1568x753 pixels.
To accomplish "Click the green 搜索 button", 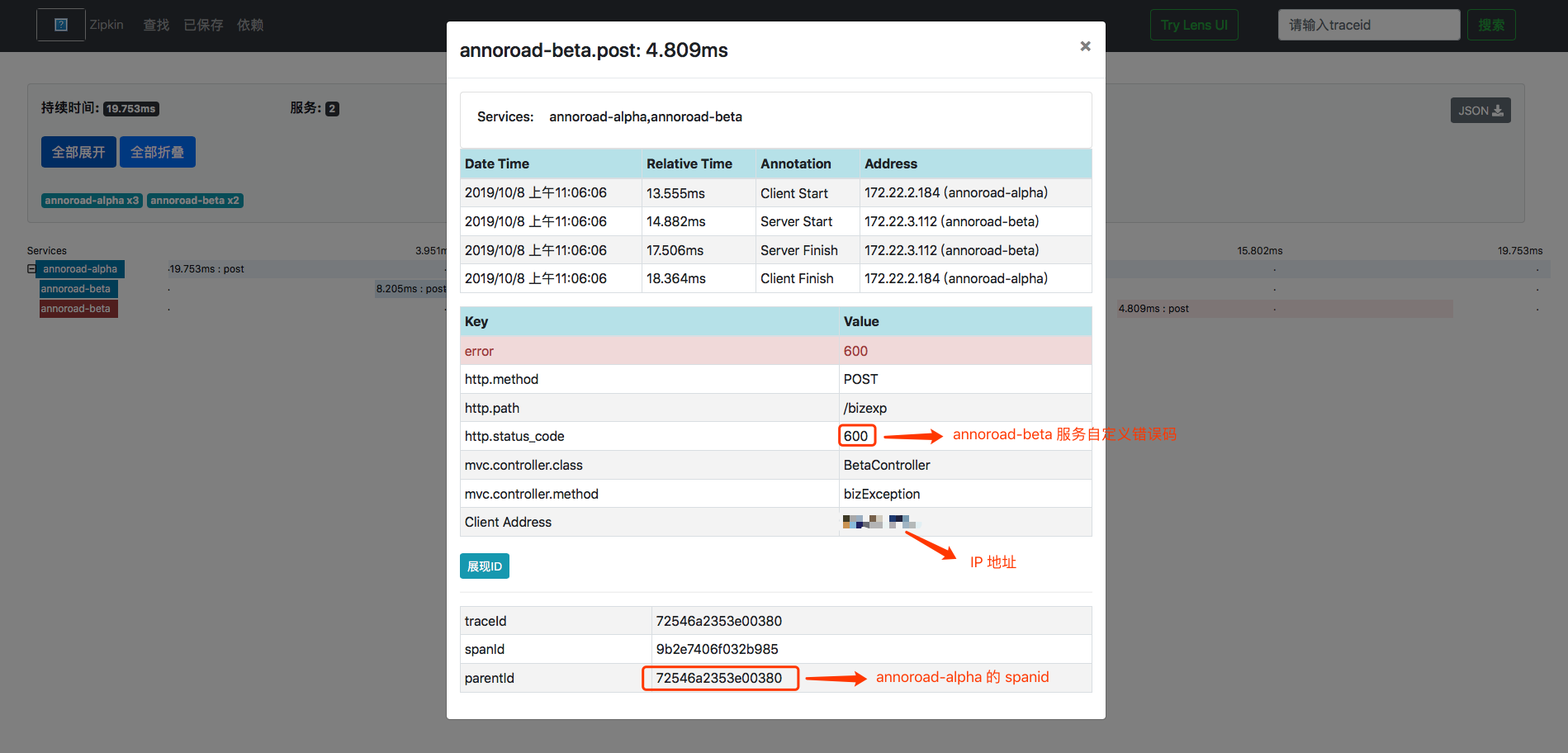I will point(1491,25).
